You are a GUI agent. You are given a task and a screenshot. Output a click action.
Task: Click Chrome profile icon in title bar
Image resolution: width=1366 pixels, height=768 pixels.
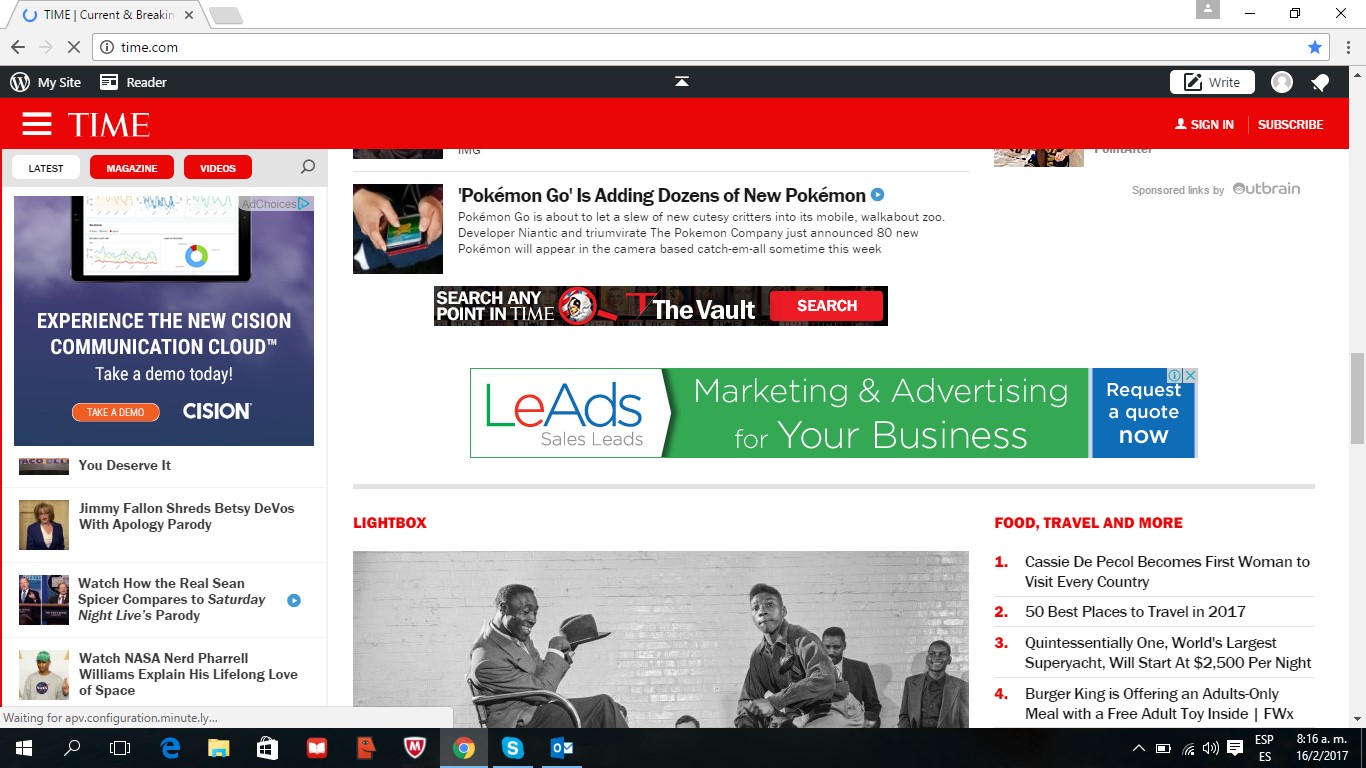[1208, 9]
